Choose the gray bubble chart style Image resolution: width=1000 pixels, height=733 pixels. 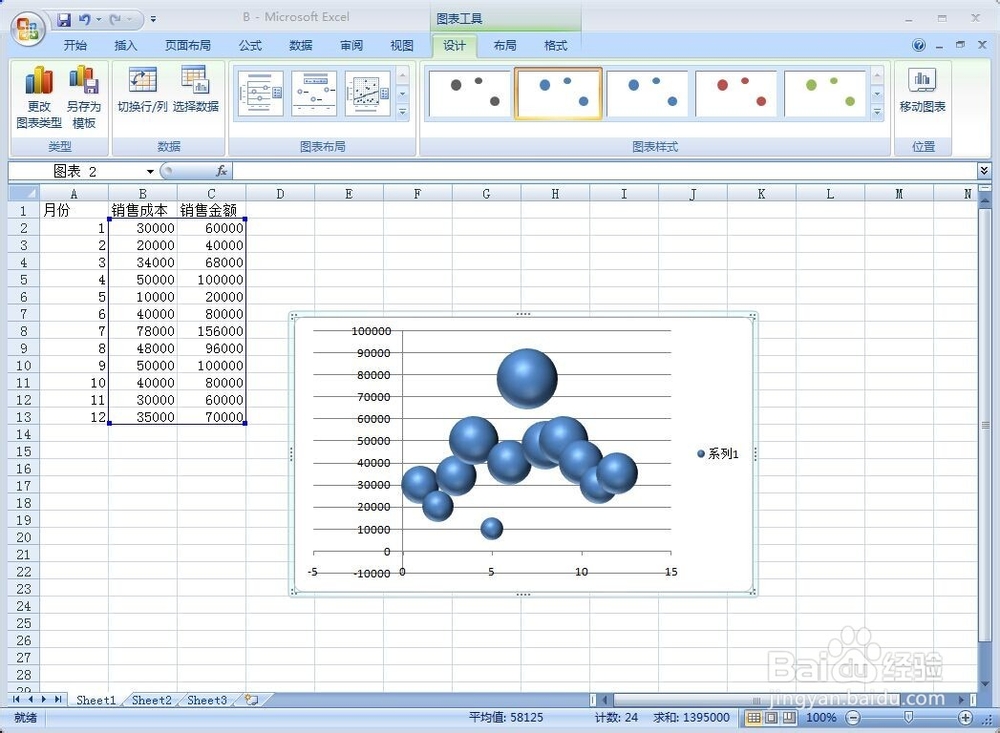tap(470, 94)
